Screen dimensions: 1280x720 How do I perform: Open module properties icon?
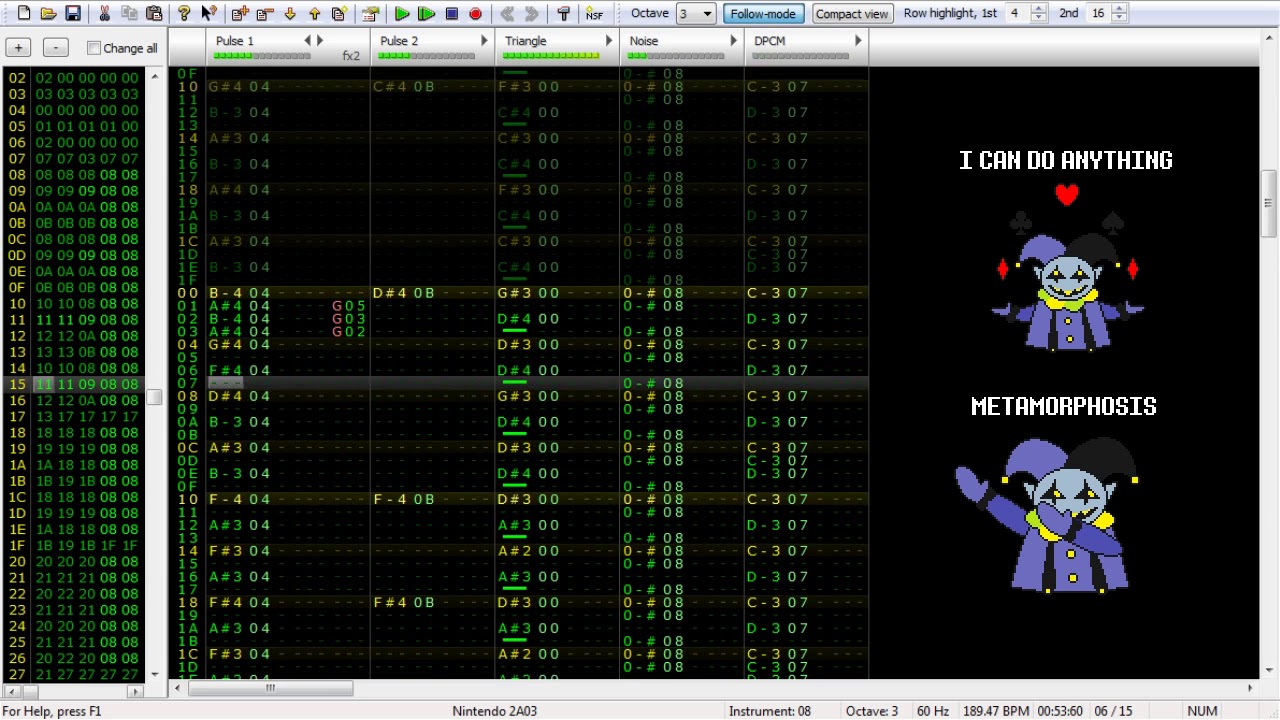coord(370,14)
